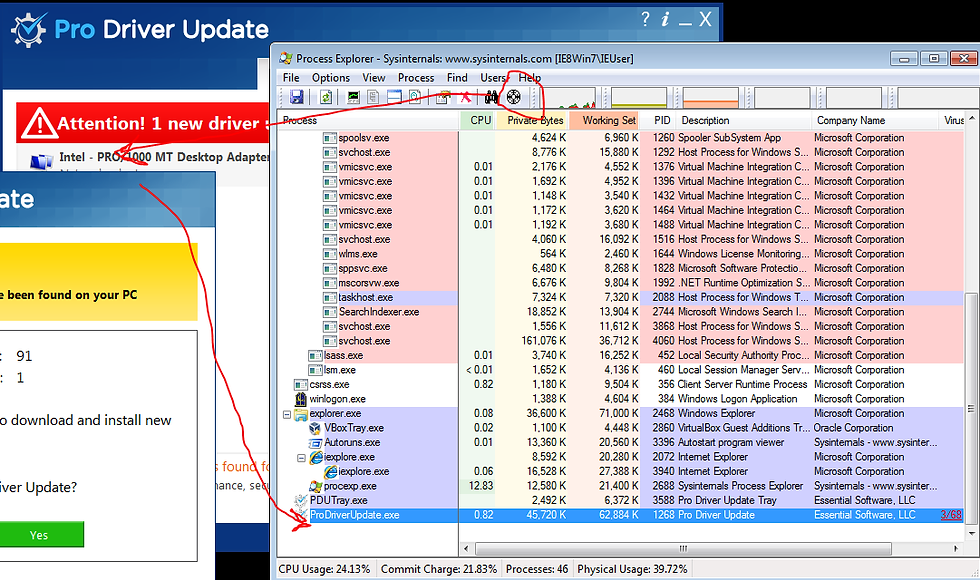Screen dimensions: 980x580
Task: Click the green Yes button
Action: tap(39, 535)
